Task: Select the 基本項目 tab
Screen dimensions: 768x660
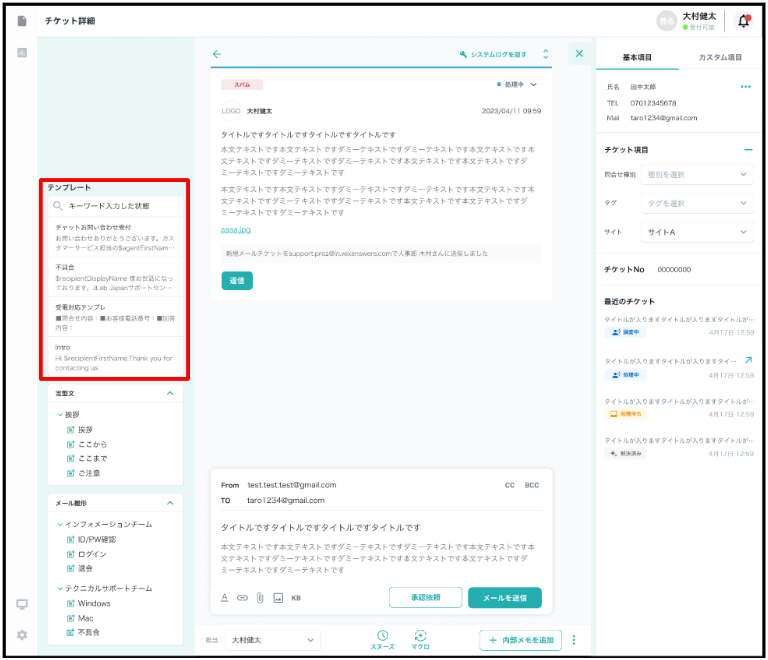Action: pyautogui.click(x=637, y=58)
